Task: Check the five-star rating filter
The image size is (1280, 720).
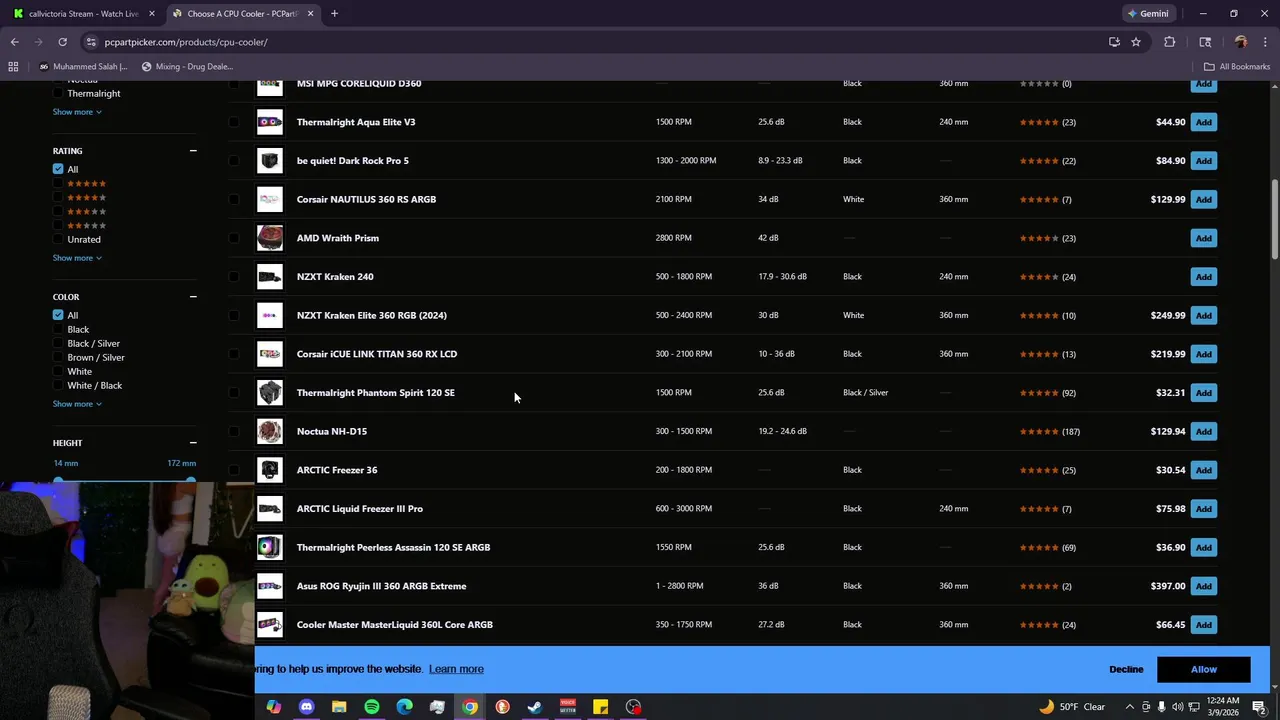Action: tap(58, 184)
